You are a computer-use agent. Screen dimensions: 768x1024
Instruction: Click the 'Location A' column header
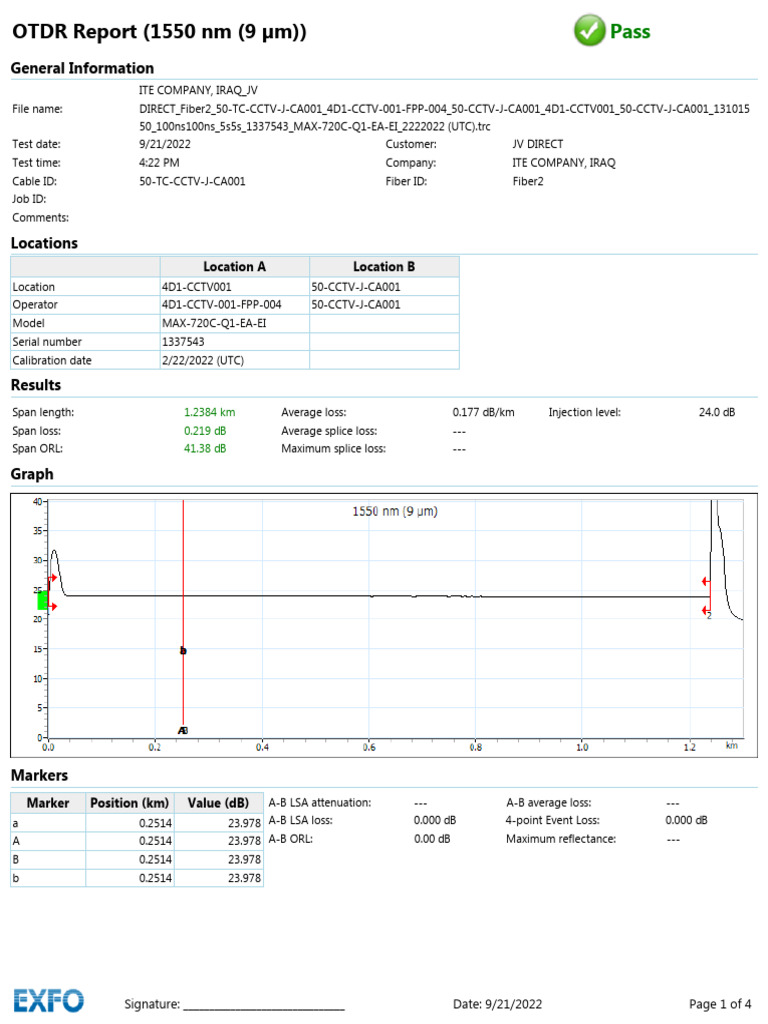[234, 266]
